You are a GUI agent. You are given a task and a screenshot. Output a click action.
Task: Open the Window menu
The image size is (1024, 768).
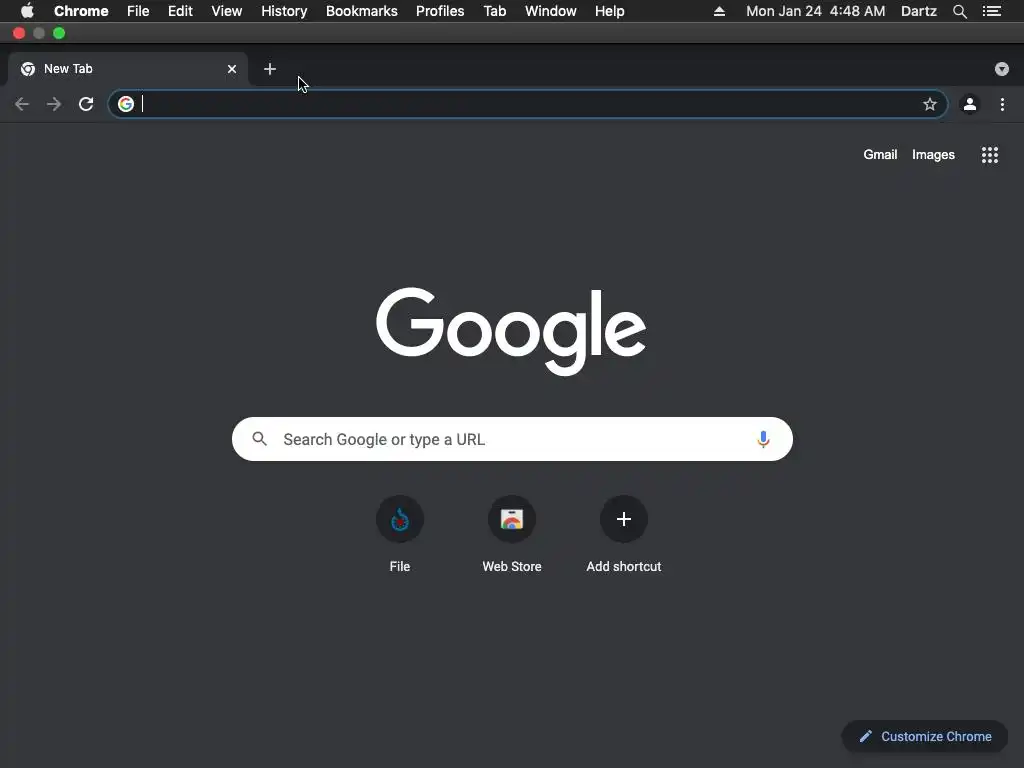point(551,11)
